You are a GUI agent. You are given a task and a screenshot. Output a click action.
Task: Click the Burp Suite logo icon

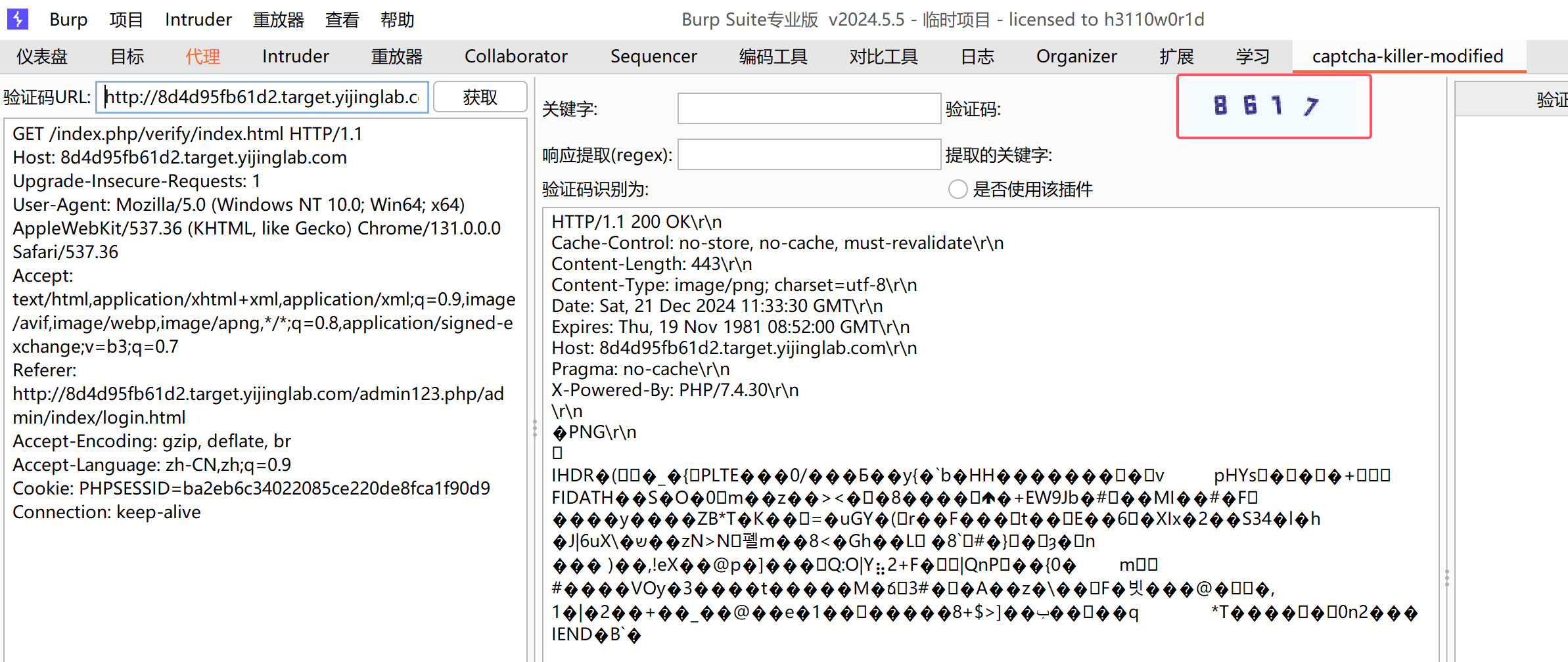(18, 19)
